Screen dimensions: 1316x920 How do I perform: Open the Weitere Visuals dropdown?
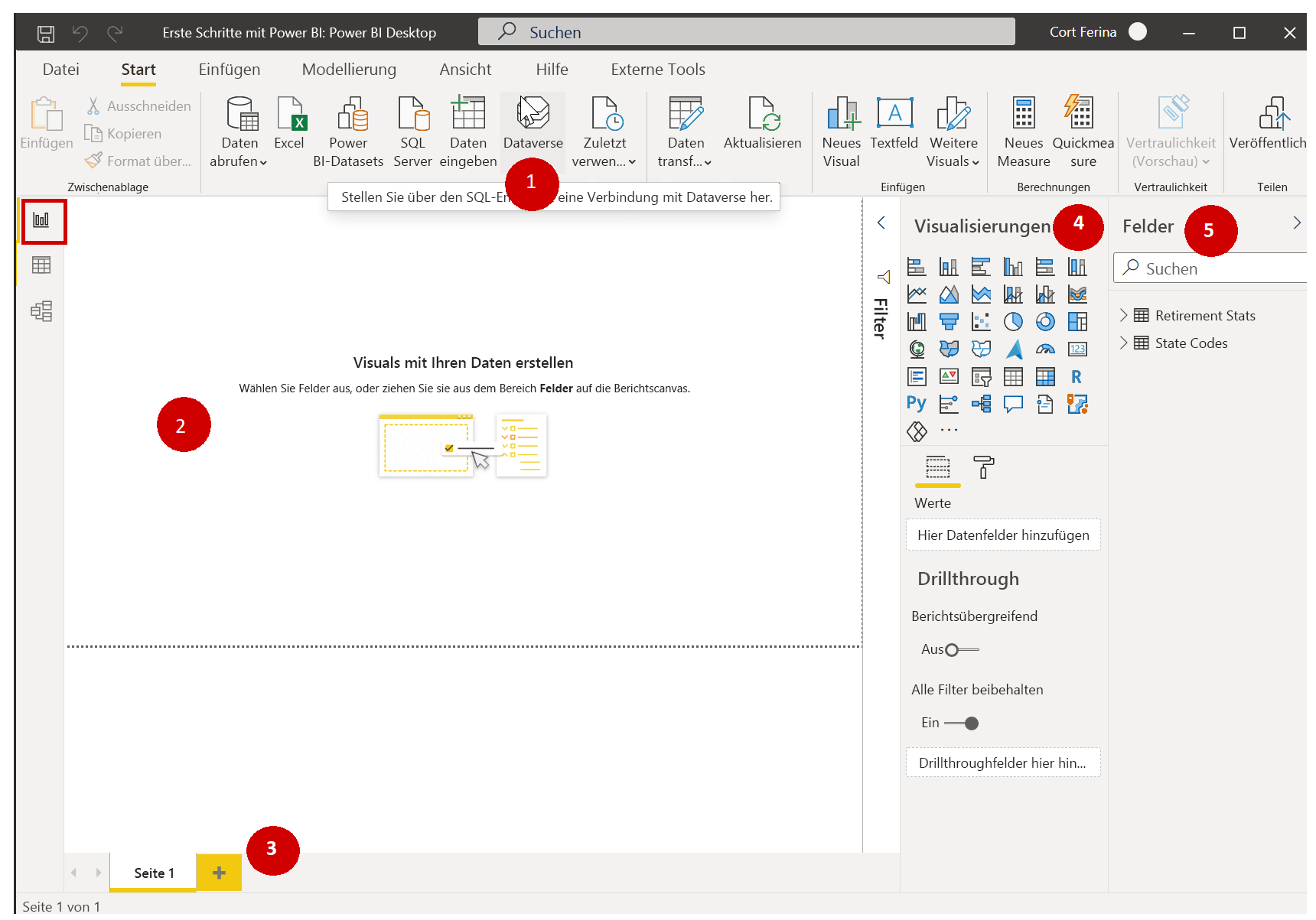click(x=953, y=132)
